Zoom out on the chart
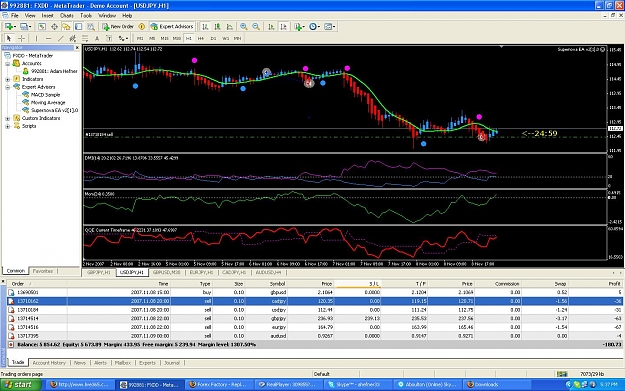 click(x=256, y=26)
